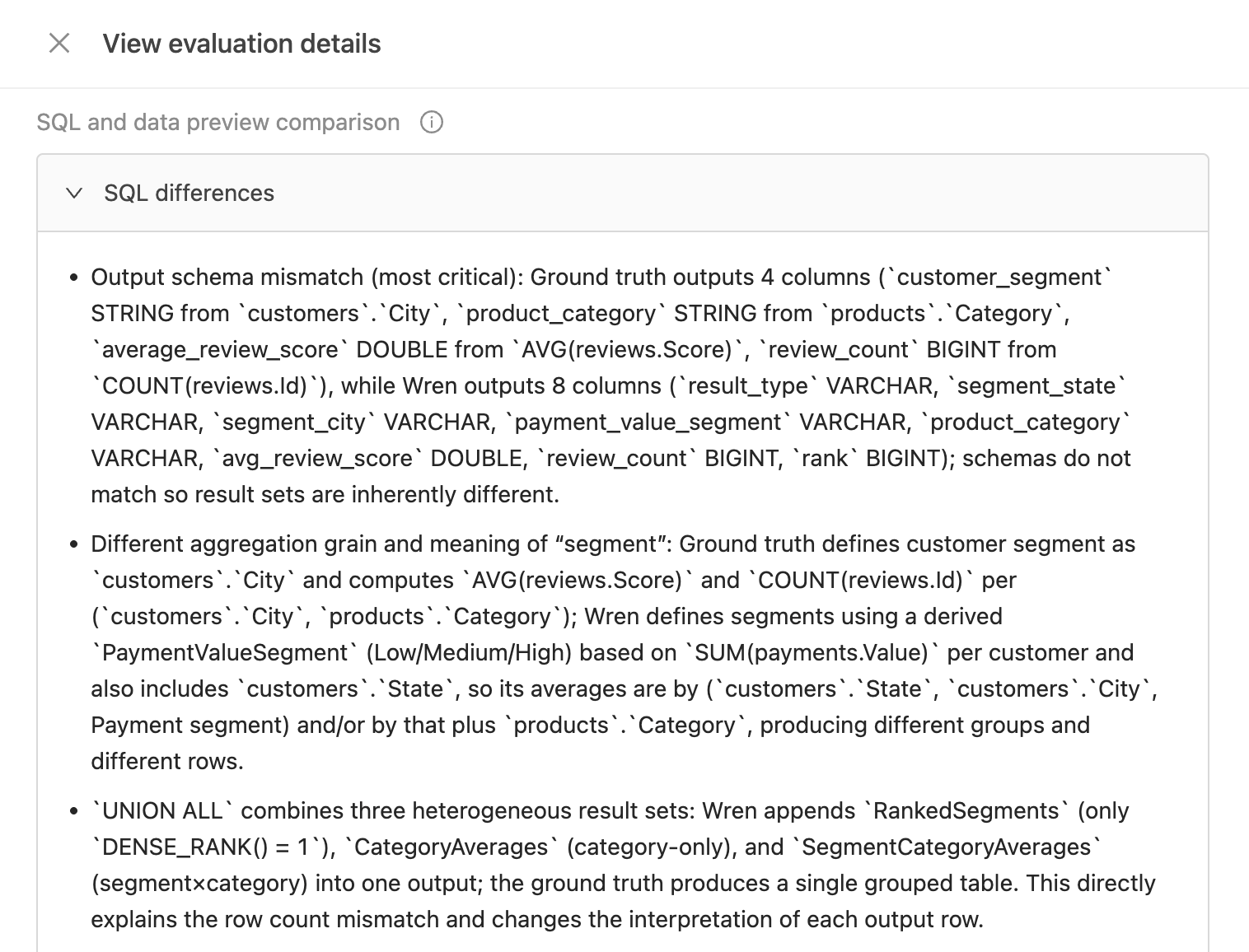This screenshot has width=1249, height=952.
Task: Click the PaymentValueSegment code term
Action: pyautogui.click(x=224, y=652)
